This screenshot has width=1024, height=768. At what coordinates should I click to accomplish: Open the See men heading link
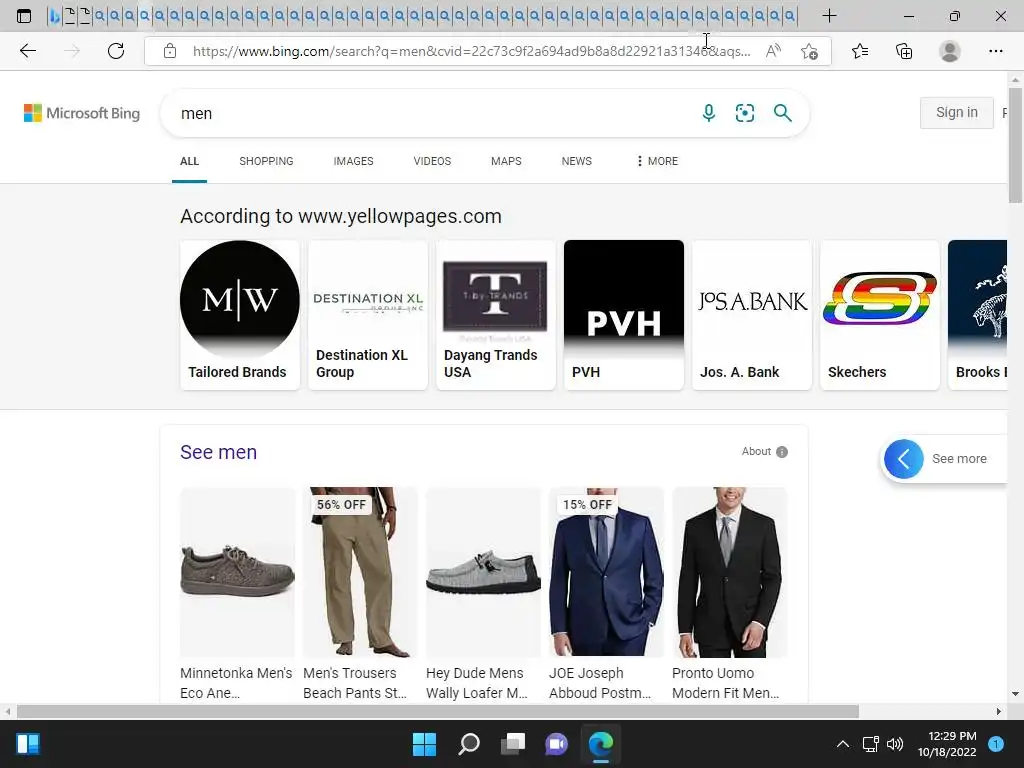pos(219,452)
